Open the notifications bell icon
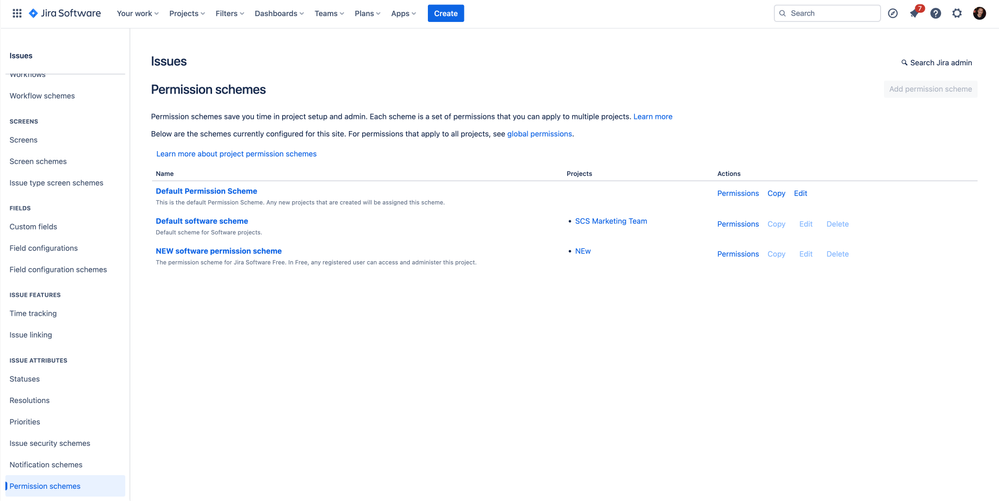This screenshot has height=501, width=999. pos(914,13)
